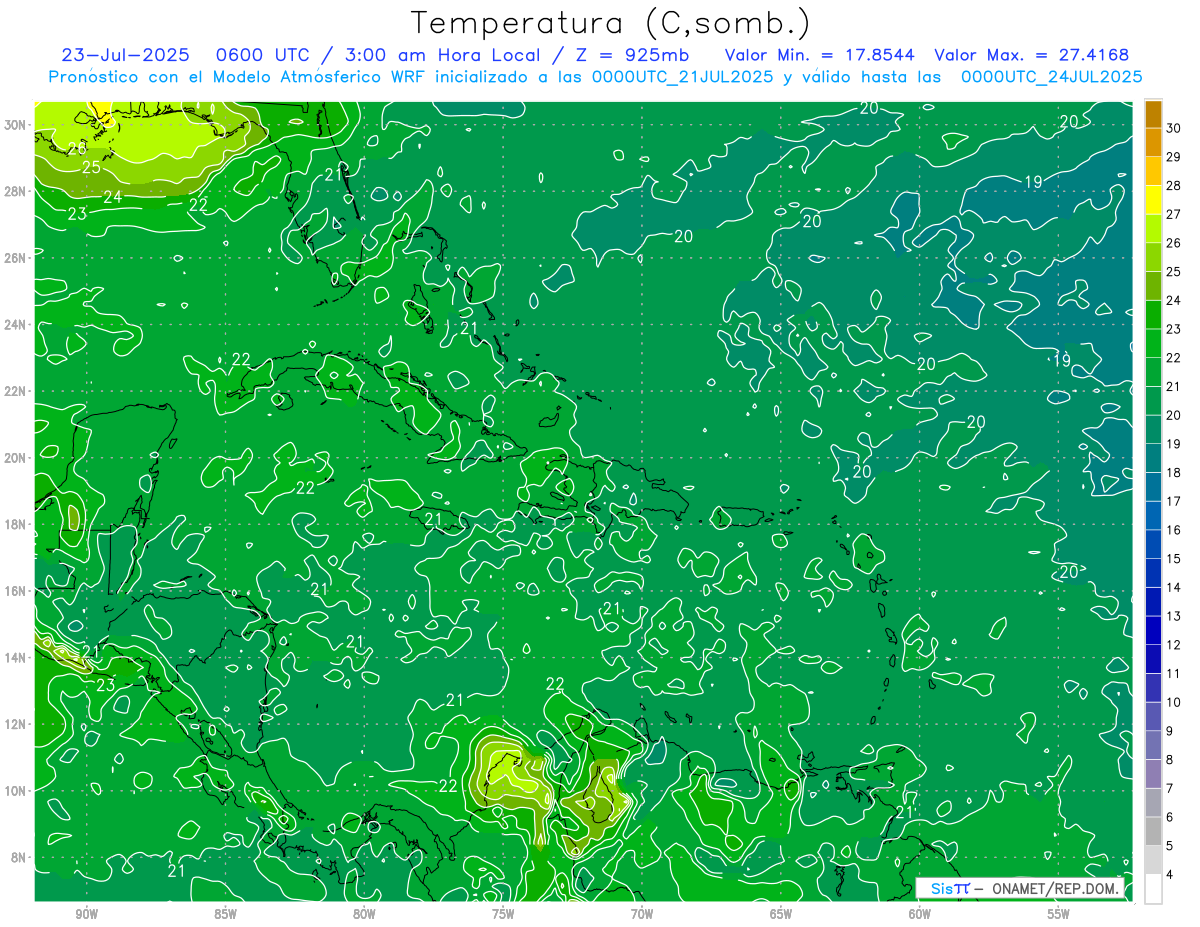The width and height of the screenshot is (1200, 927).
Task: Click the "65W" longitude axis label
Action: click(x=781, y=914)
